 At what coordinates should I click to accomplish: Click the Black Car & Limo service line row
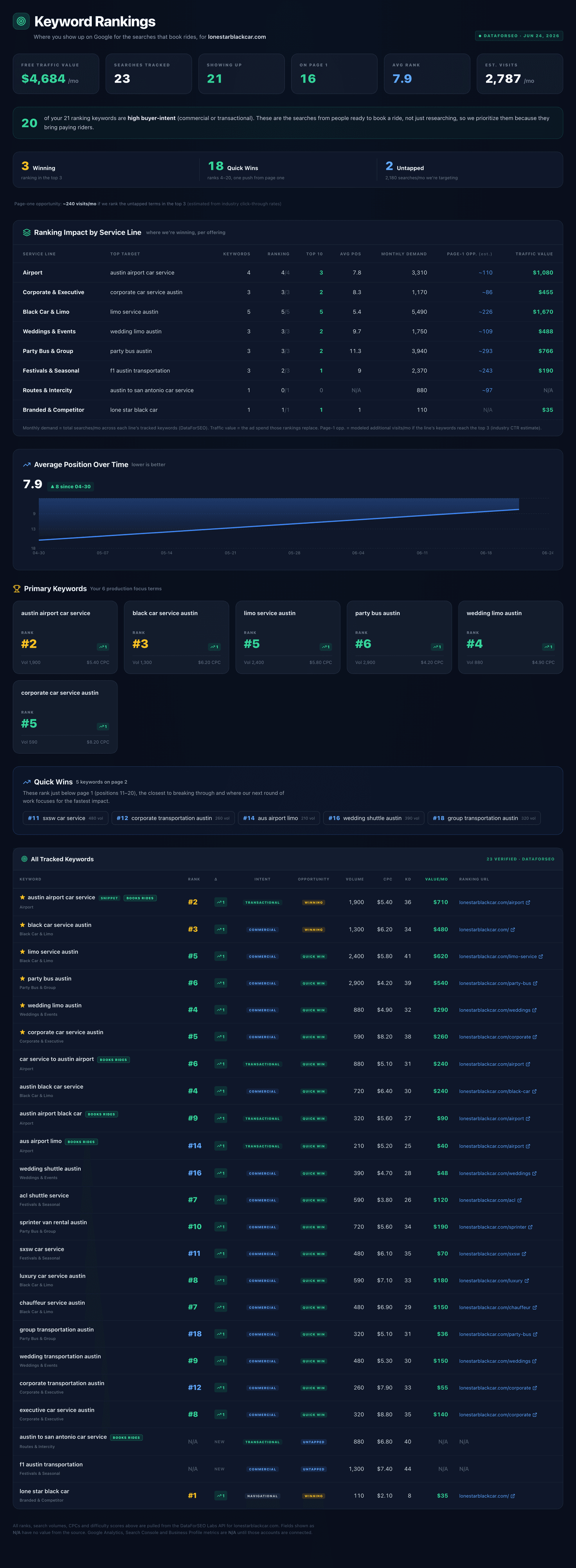[x=288, y=312]
